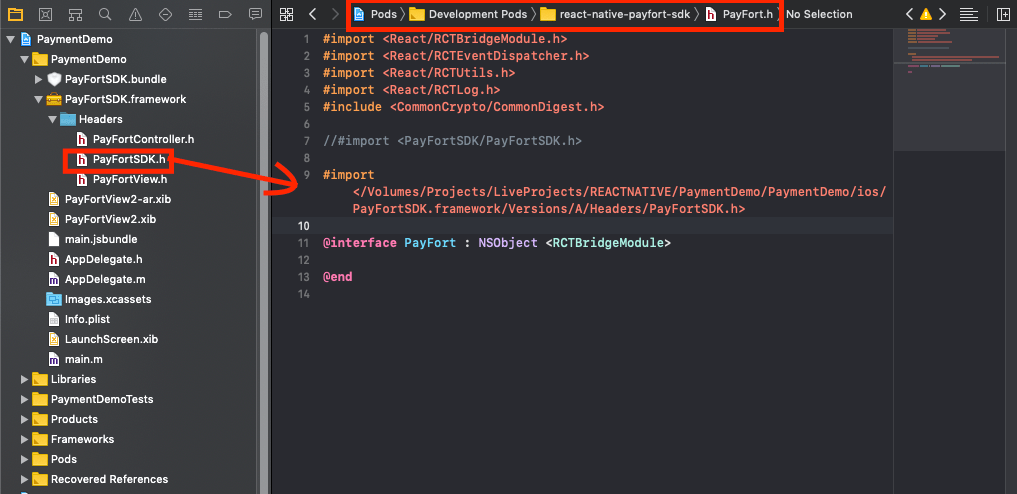This screenshot has height=494, width=1017.
Task: Open the Breakpoint navigator
Action: tap(225, 14)
